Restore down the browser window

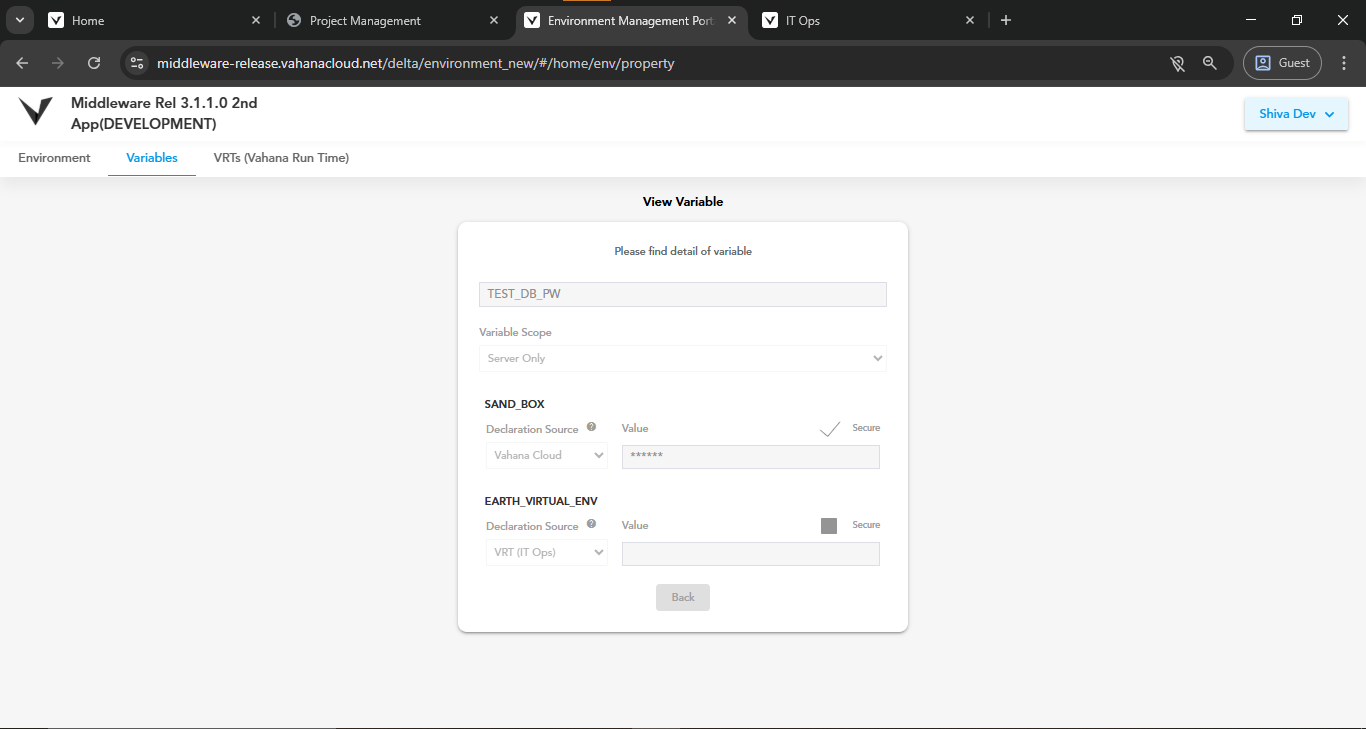tap(1297, 20)
